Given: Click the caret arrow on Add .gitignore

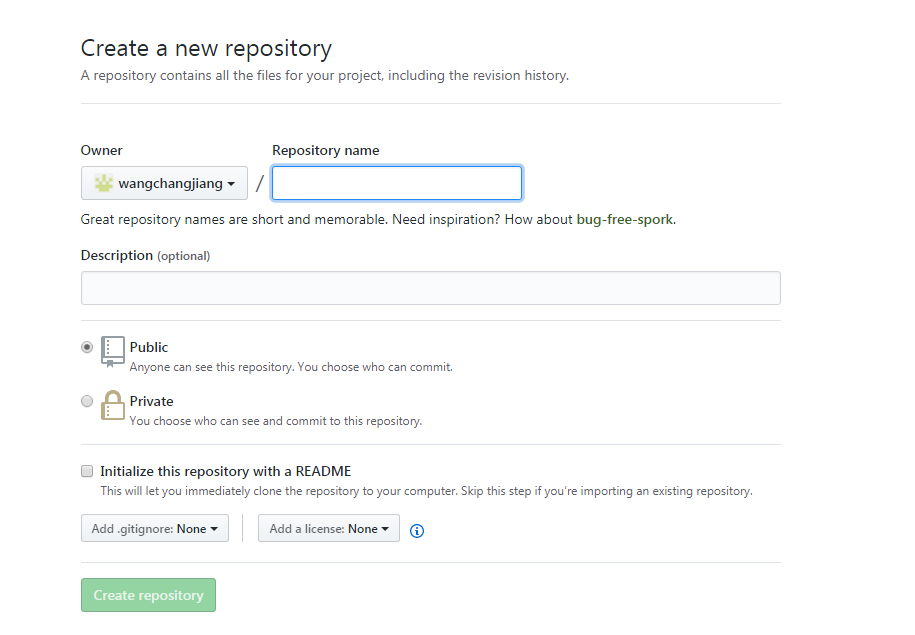Looking at the screenshot, I should pyautogui.click(x=214, y=529).
